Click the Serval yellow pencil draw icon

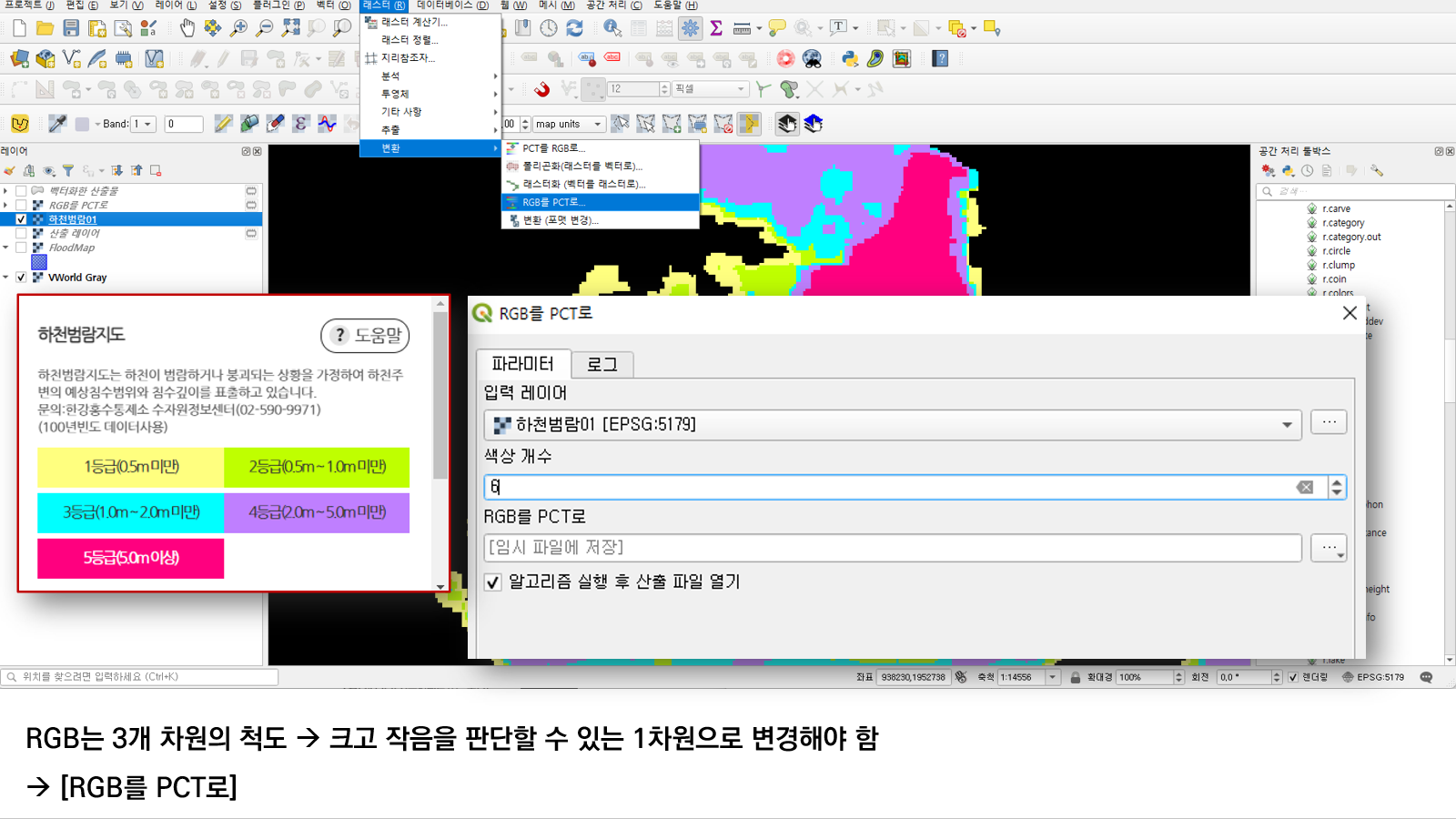click(x=223, y=124)
